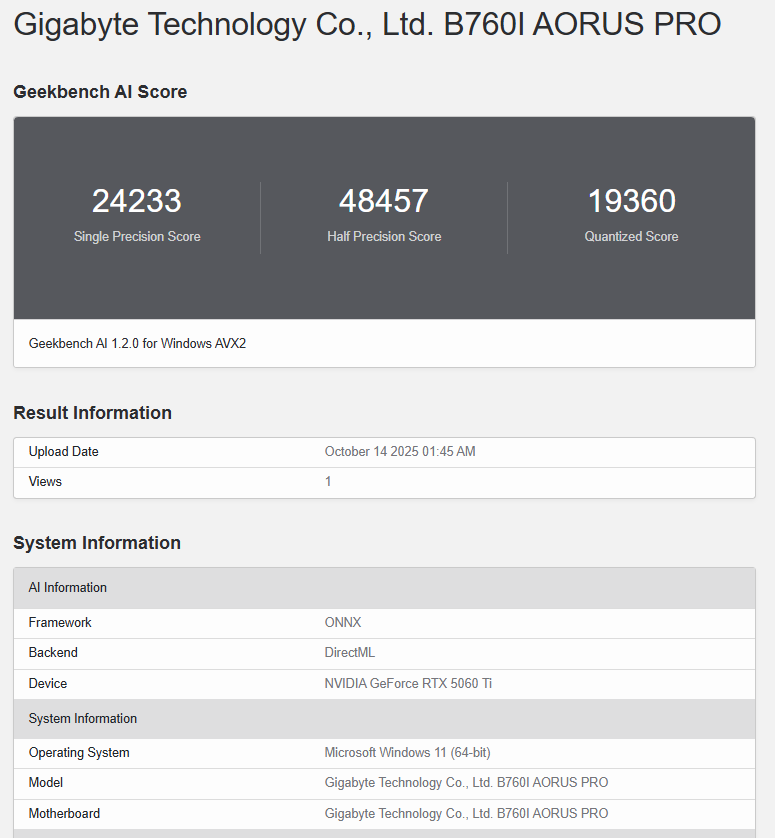This screenshot has width=775, height=838.
Task: Click the gray System Information table subheader
Action: click(x=83, y=719)
